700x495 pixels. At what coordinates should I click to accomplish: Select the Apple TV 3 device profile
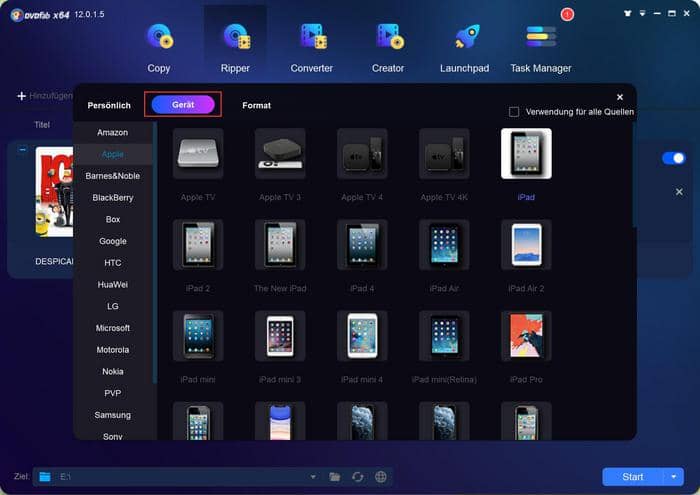(280, 153)
